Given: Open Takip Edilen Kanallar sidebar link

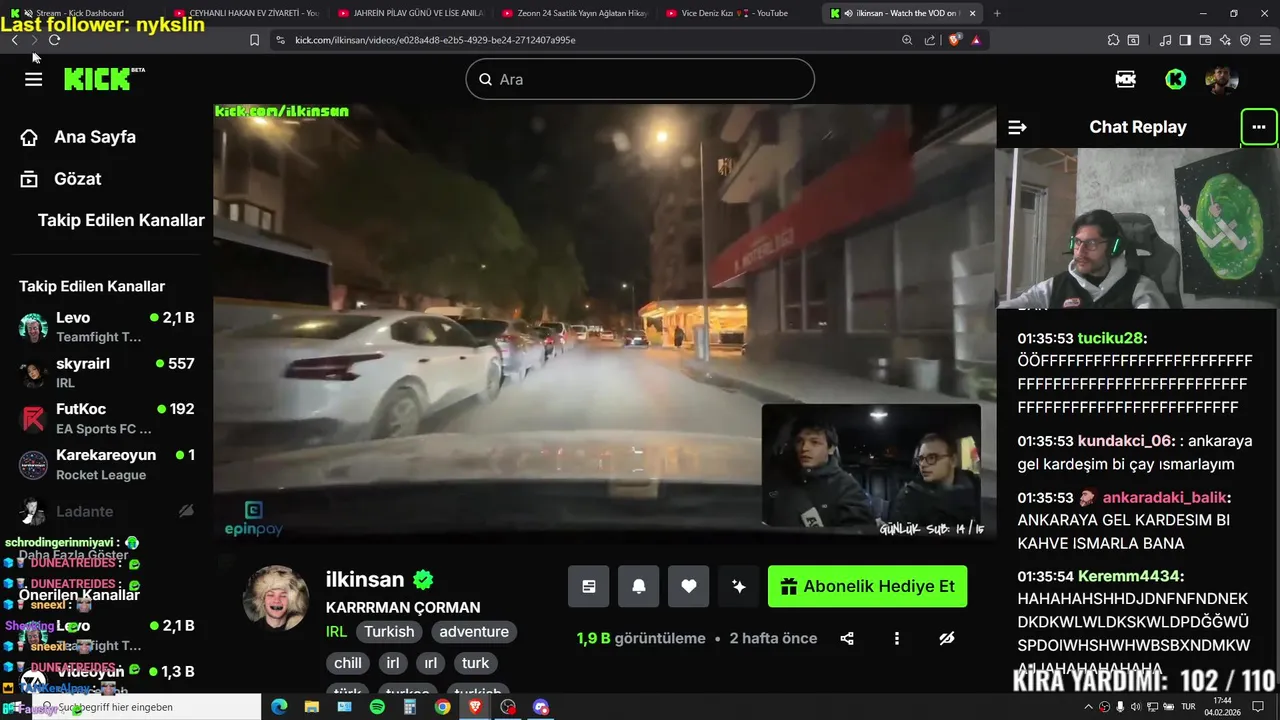Looking at the screenshot, I should tap(121, 220).
